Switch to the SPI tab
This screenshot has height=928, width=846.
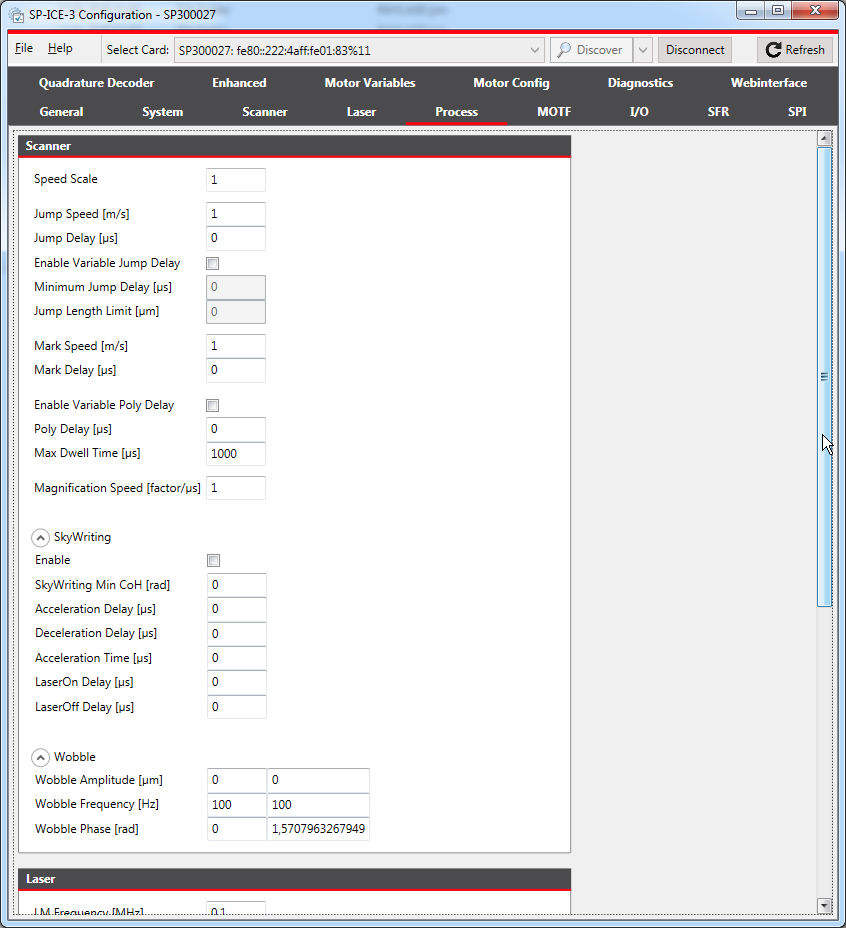click(797, 112)
